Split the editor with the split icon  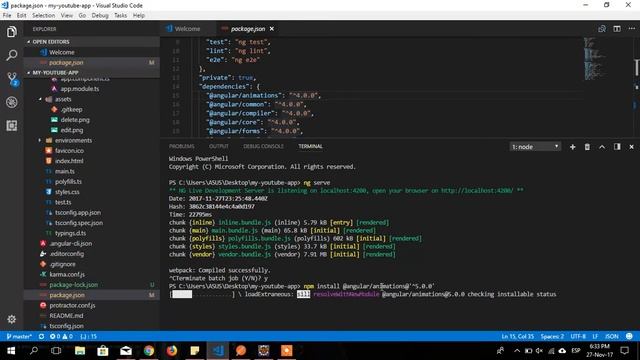[x=617, y=29]
